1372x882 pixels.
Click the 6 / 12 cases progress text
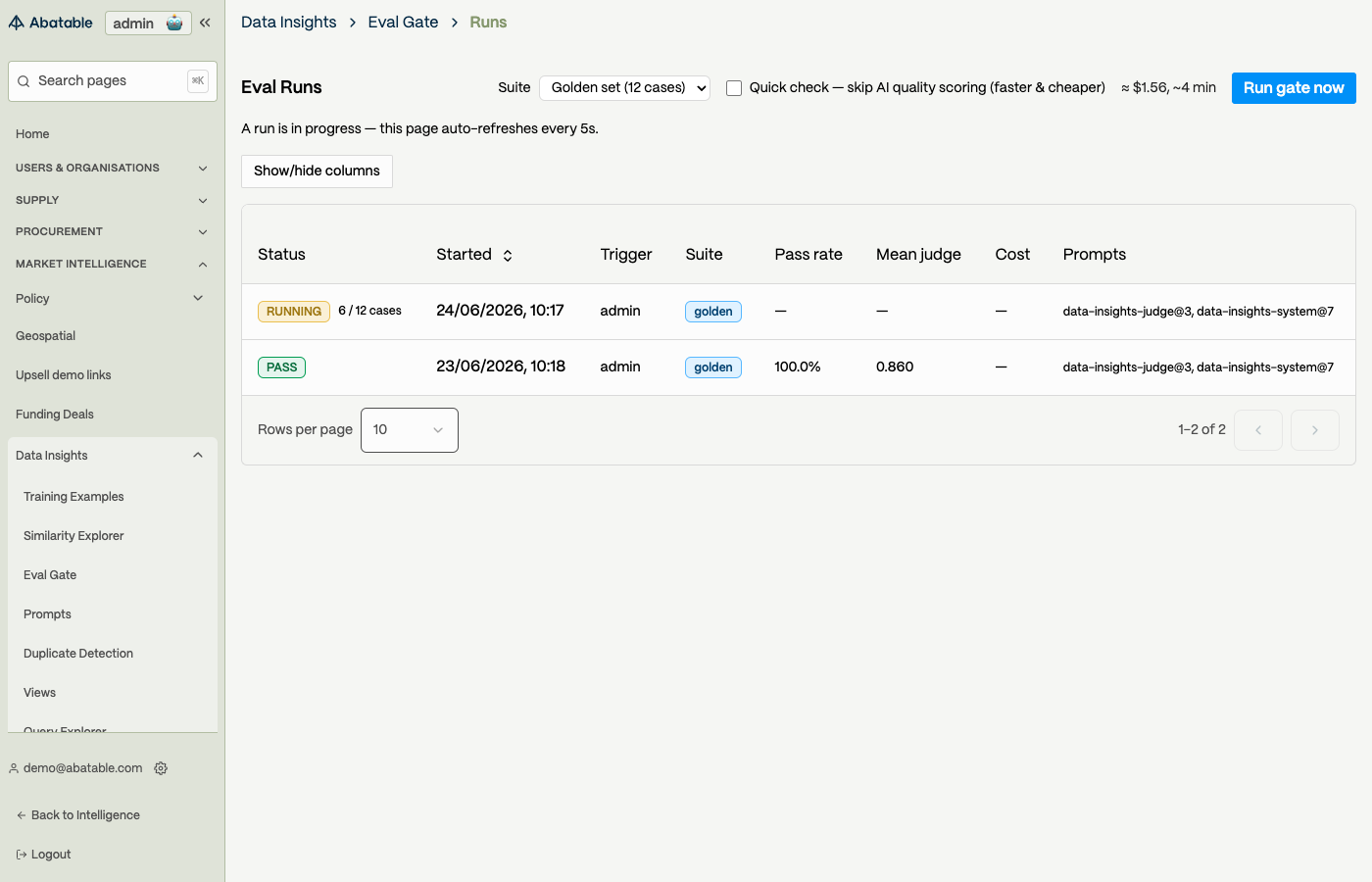[x=369, y=311]
